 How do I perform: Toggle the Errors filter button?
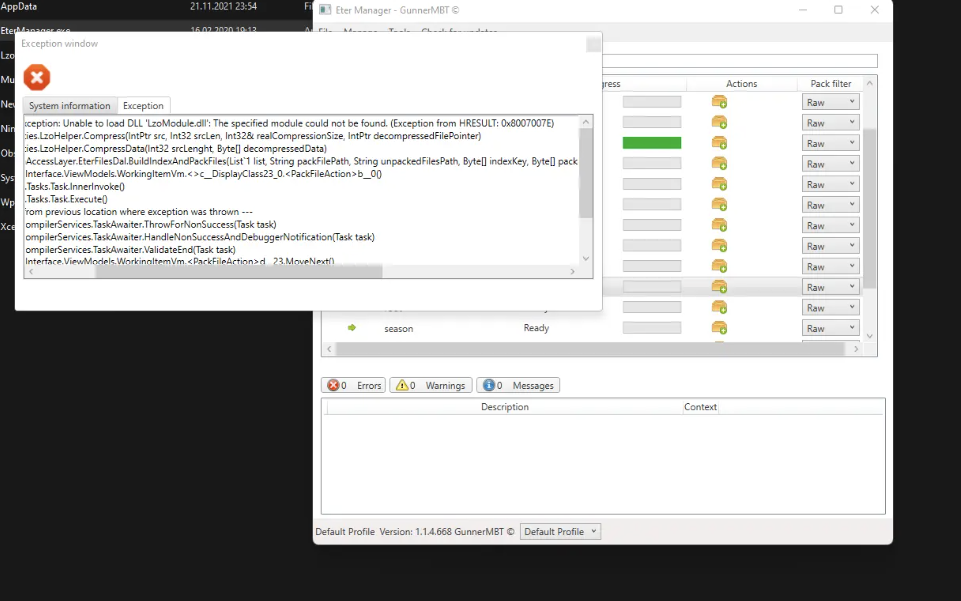coord(353,385)
